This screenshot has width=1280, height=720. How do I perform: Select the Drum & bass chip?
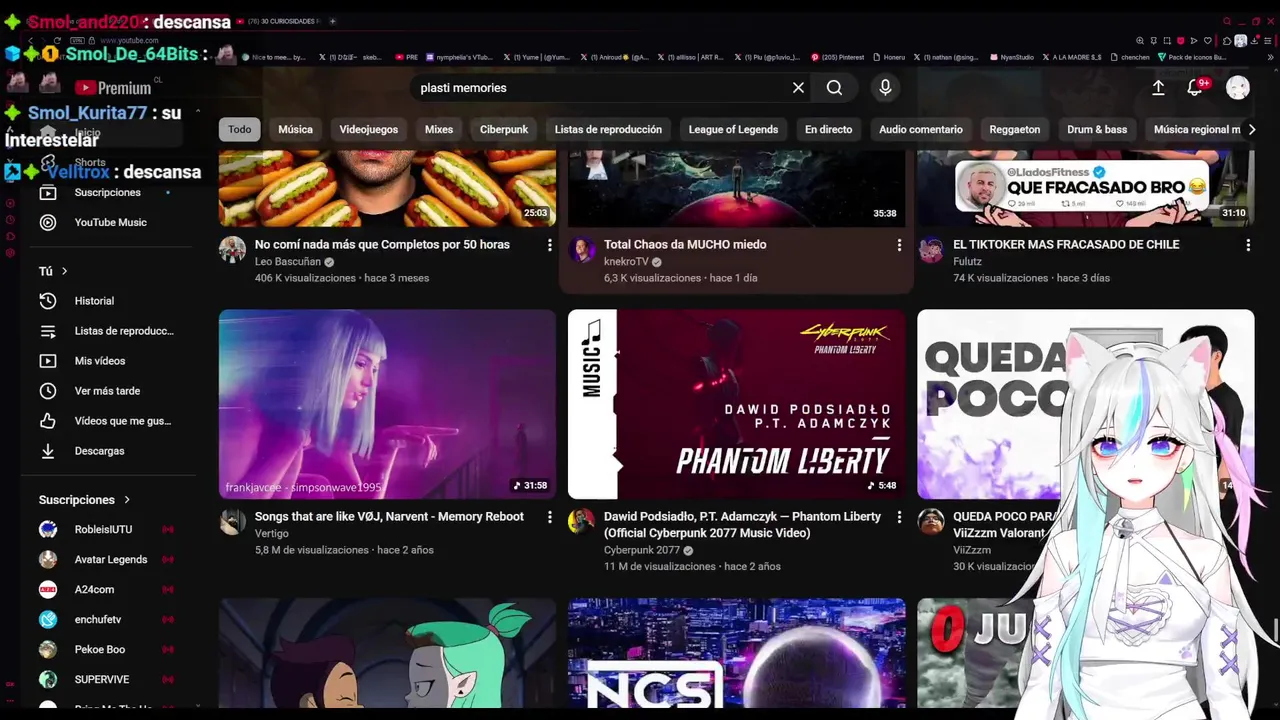click(x=1097, y=129)
